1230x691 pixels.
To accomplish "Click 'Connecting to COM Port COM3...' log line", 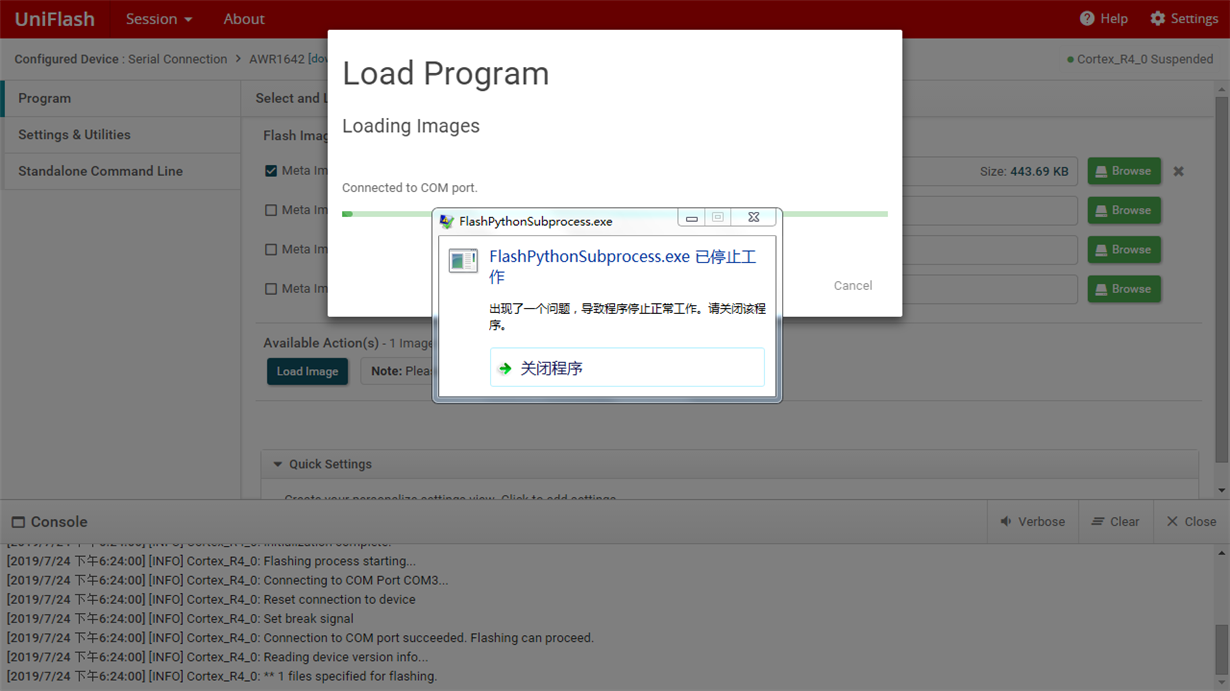I will 227,580.
